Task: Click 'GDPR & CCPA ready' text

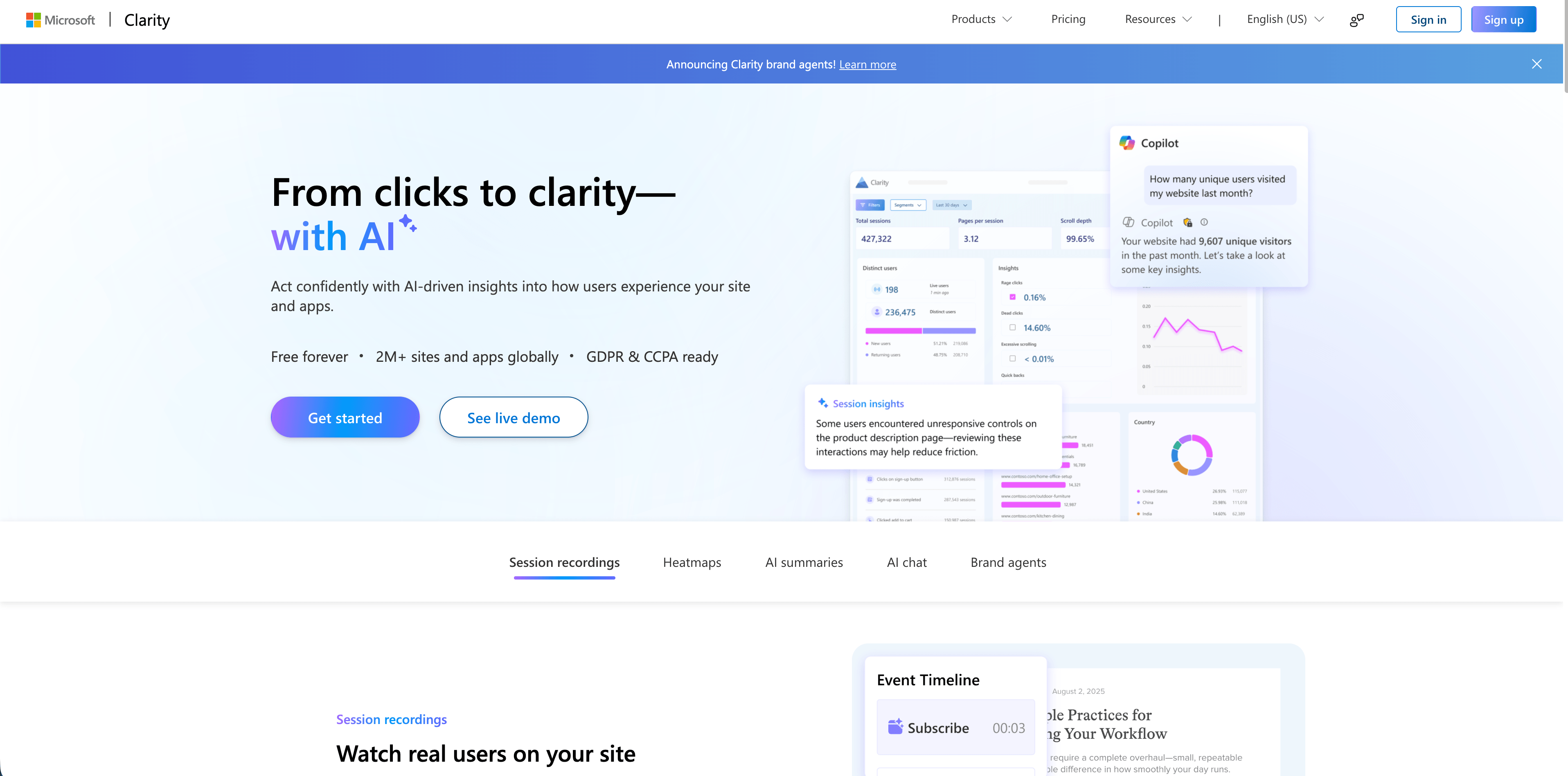Action: click(x=652, y=356)
